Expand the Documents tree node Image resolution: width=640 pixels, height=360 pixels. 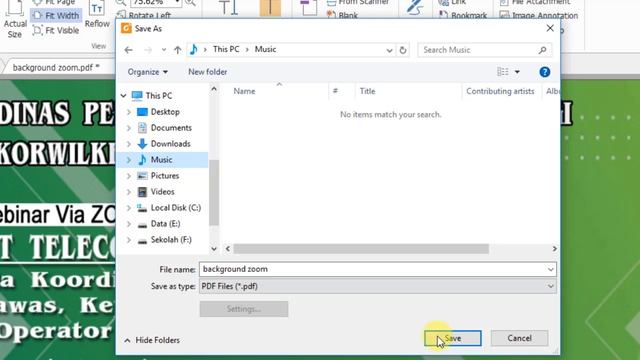(x=129, y=128)
